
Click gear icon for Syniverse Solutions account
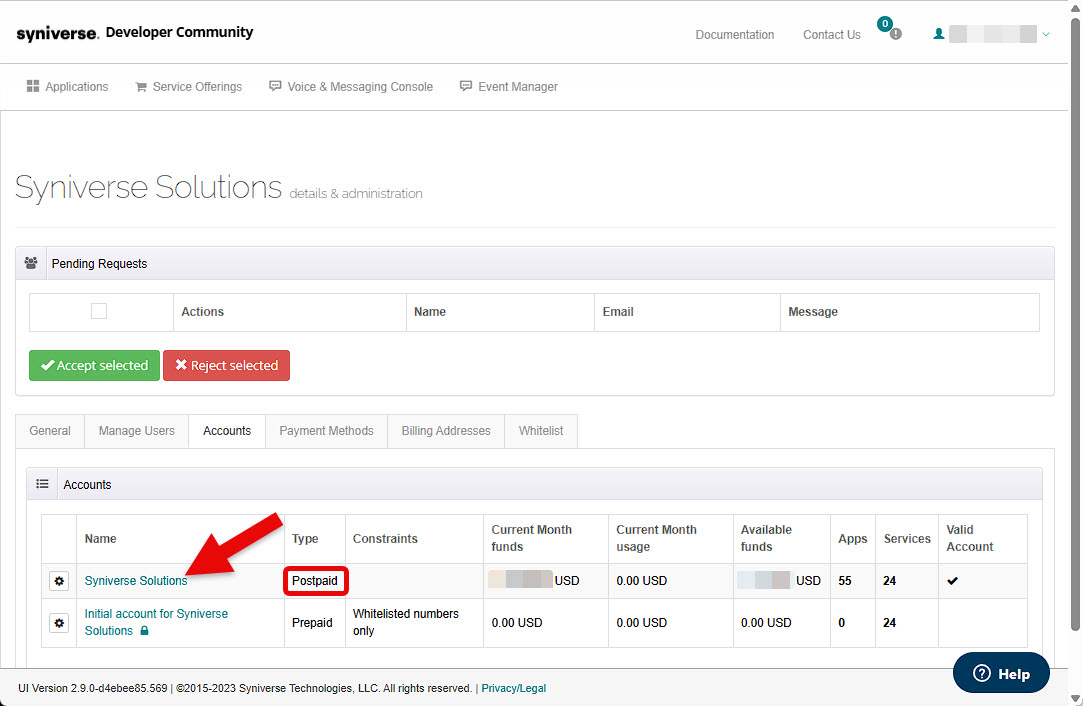click(59, 581)
